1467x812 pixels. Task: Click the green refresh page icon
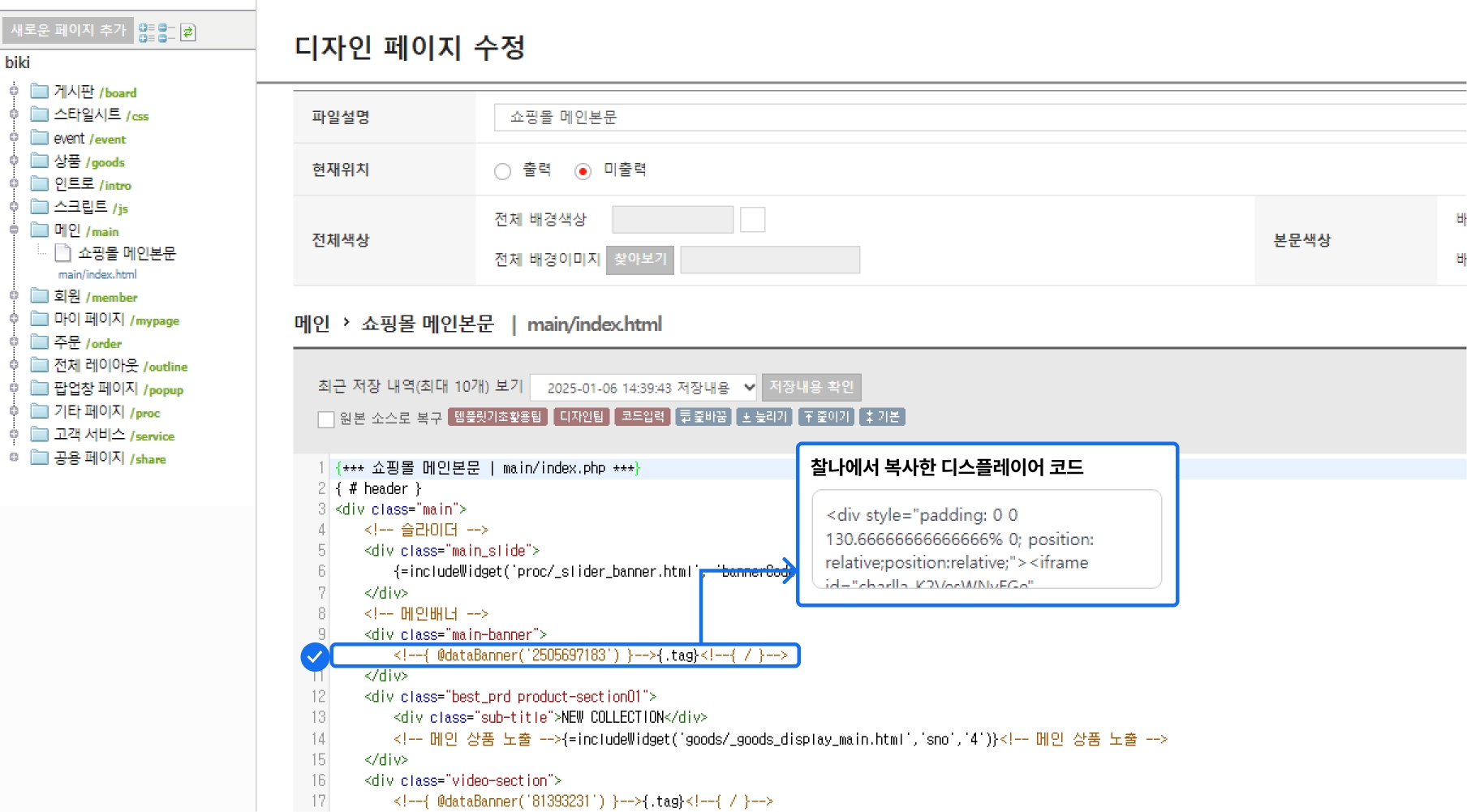(188, 32)
